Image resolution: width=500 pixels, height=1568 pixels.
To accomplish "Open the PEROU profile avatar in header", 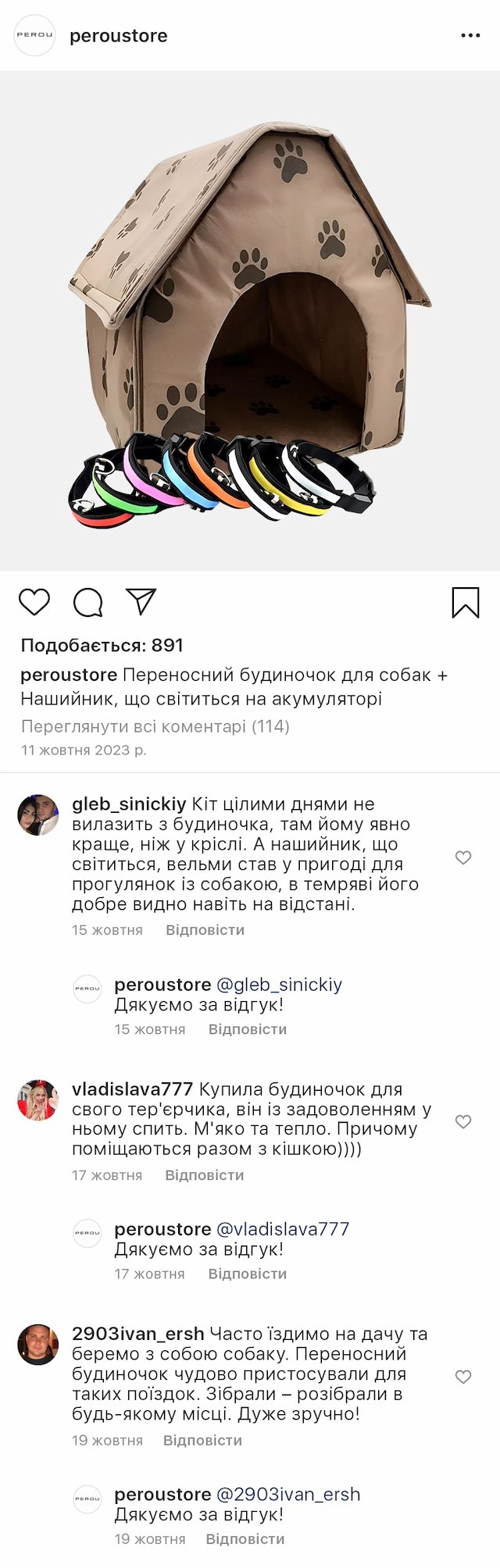I will click(35, 36).
